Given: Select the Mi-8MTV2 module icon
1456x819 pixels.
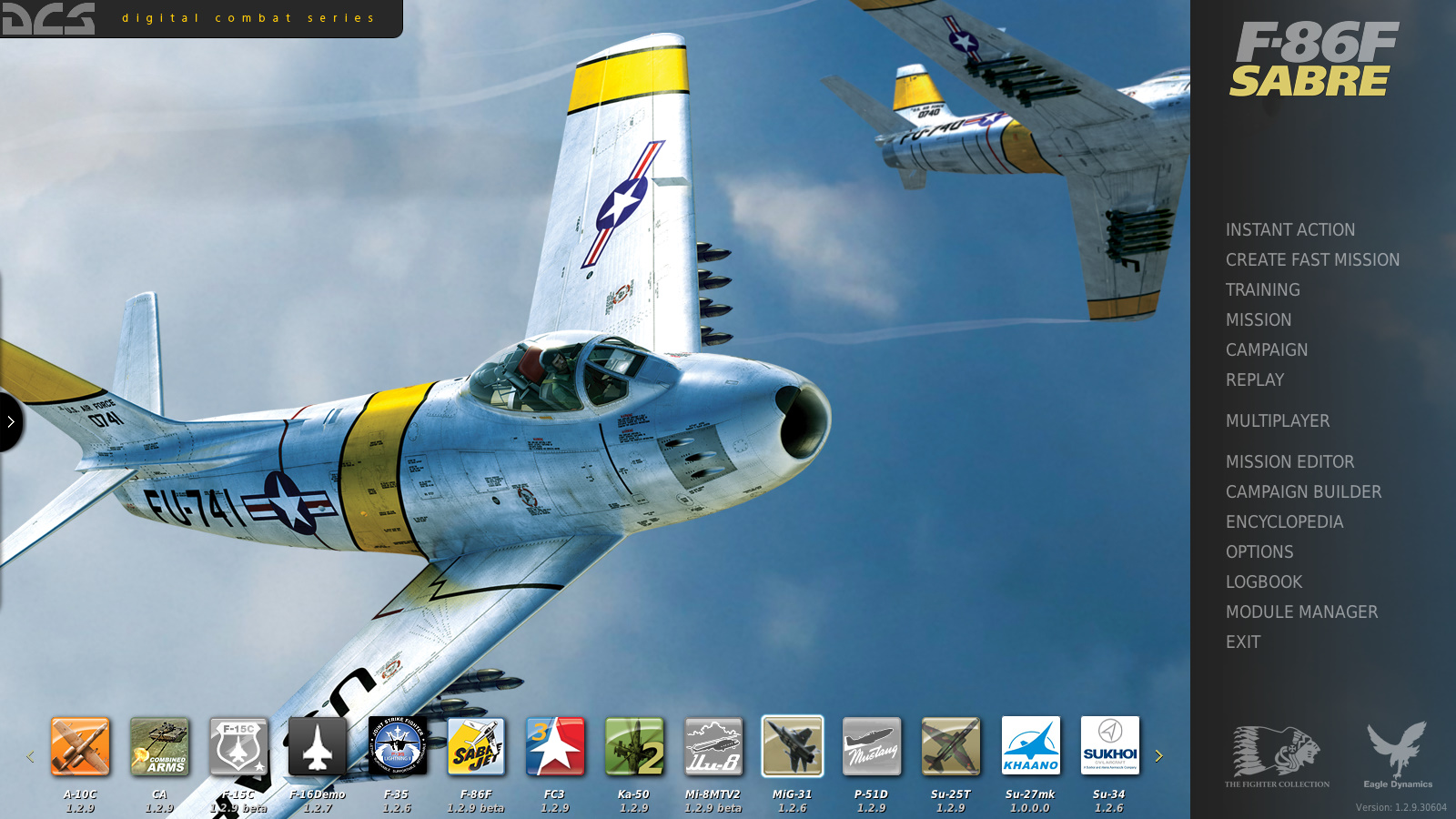Looking at the screenshot, I should click(x=713, y=746).
